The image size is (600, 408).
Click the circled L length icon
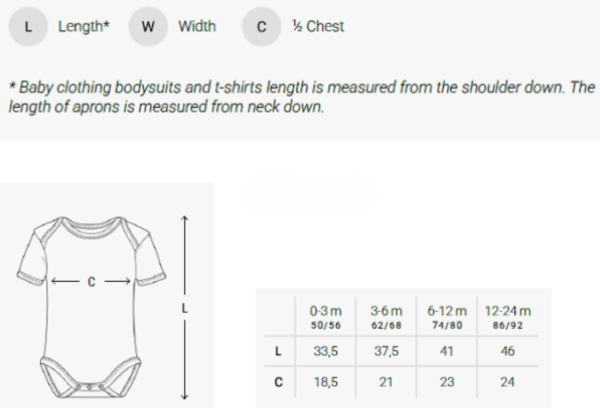pyautogui.click(x=29, y=27)
